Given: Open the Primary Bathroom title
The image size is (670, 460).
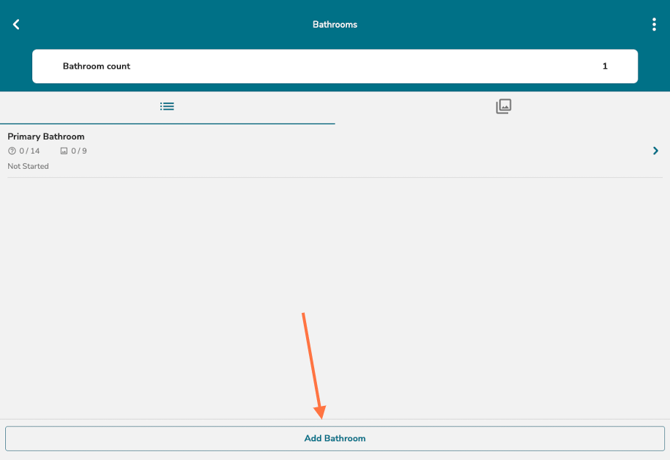Looking at the screenshot, I should coord(46,136).
